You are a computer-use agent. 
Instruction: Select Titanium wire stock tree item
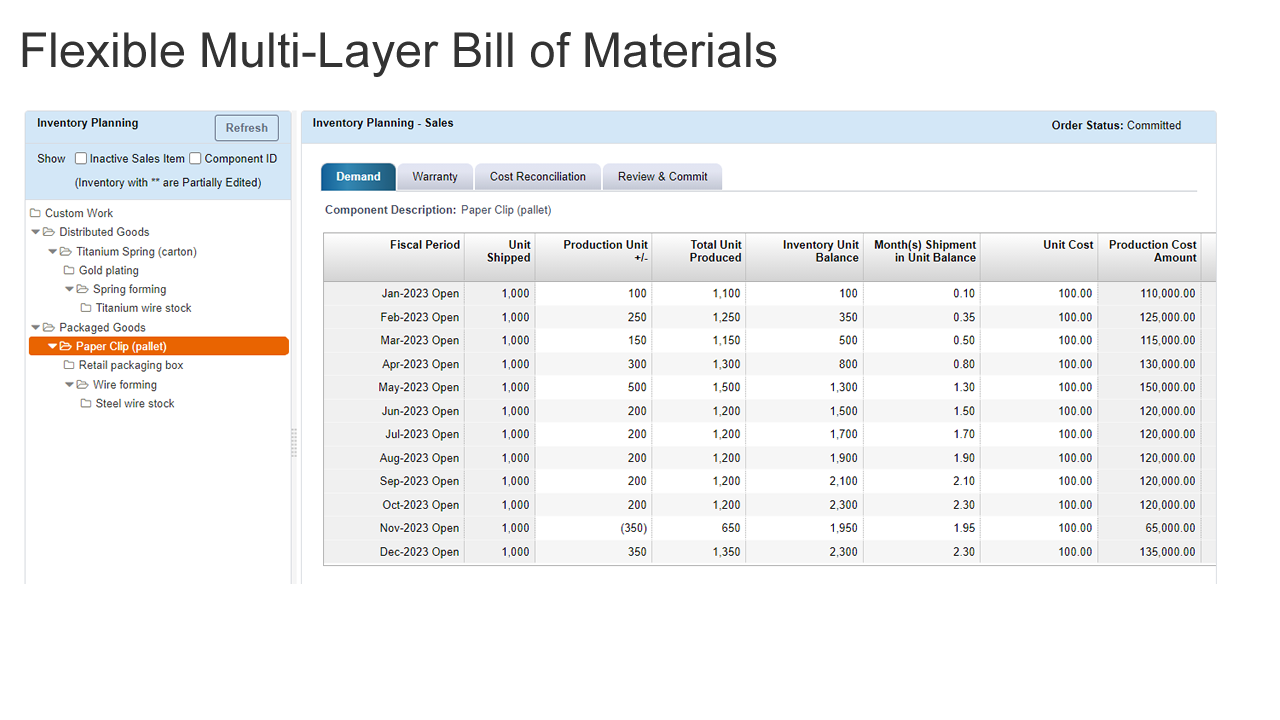click(x=143, y=308)
